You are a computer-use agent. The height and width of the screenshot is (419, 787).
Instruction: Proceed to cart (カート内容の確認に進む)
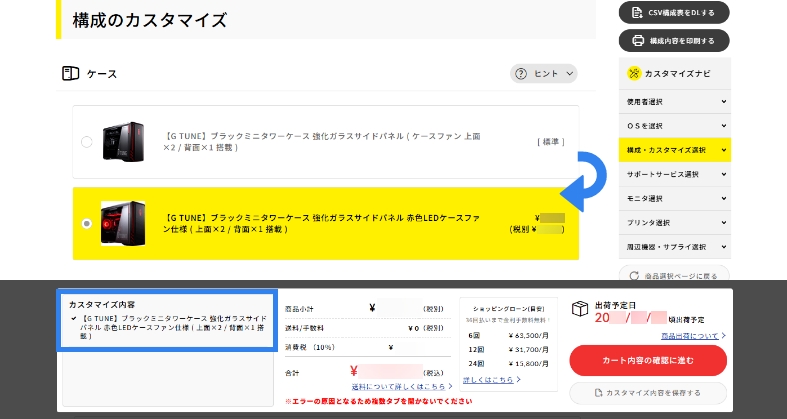(648, 360)
